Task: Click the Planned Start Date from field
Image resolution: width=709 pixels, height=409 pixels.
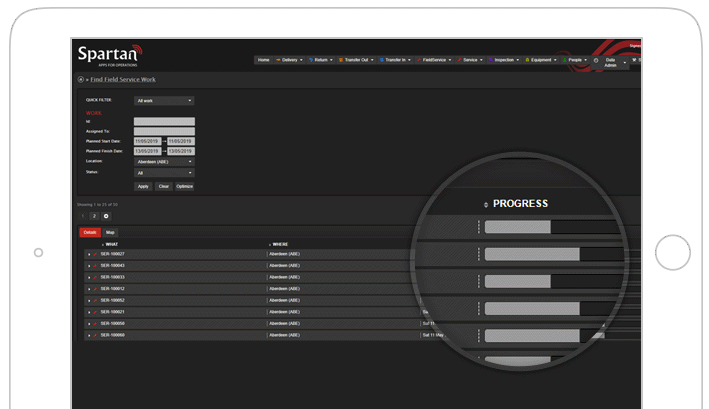Action: pyautogui.click(x=147, y=141)
